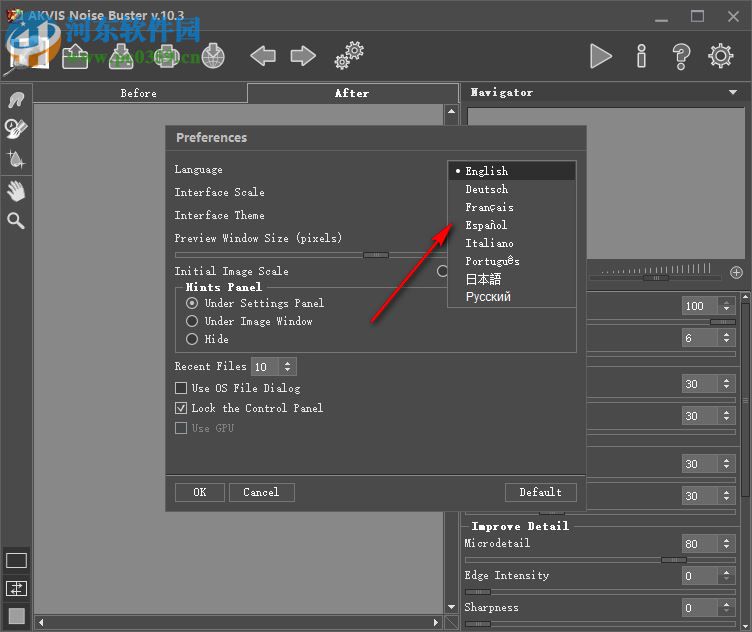Enable Use OS File Dialog checkbox
Viewport: 752px width, 632px height.
181,387
